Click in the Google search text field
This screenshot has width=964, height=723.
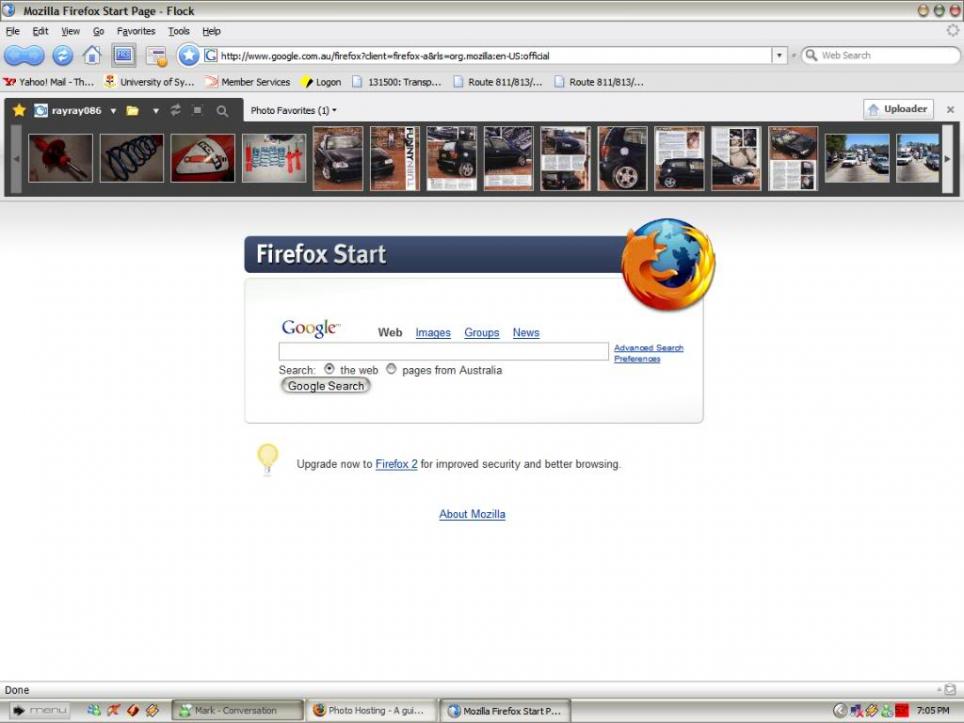(443, 351)
